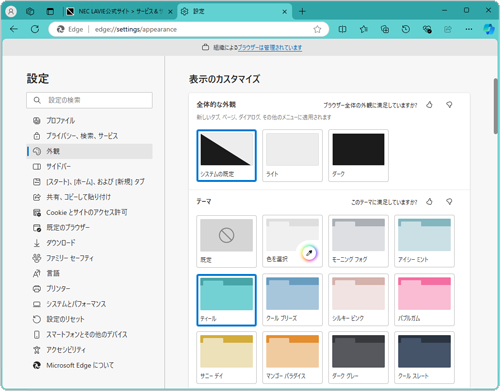Click the Share icon in toolbar

pyautogui.click(x=448, y=29)
